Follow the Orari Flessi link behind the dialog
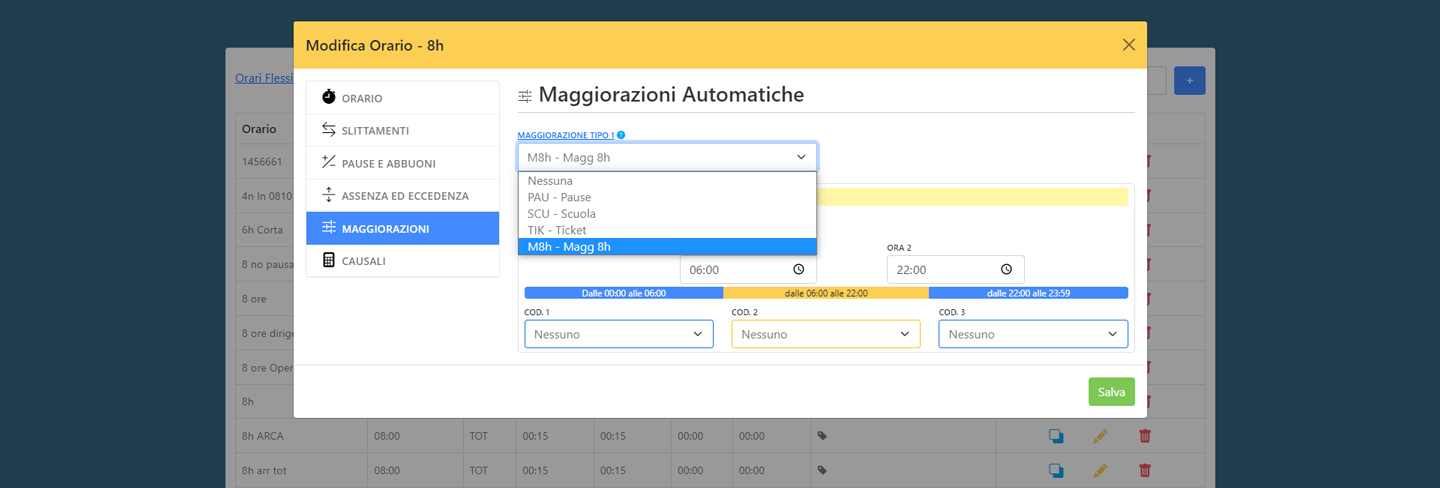The image size is (1440, 488). click(263, 78)
